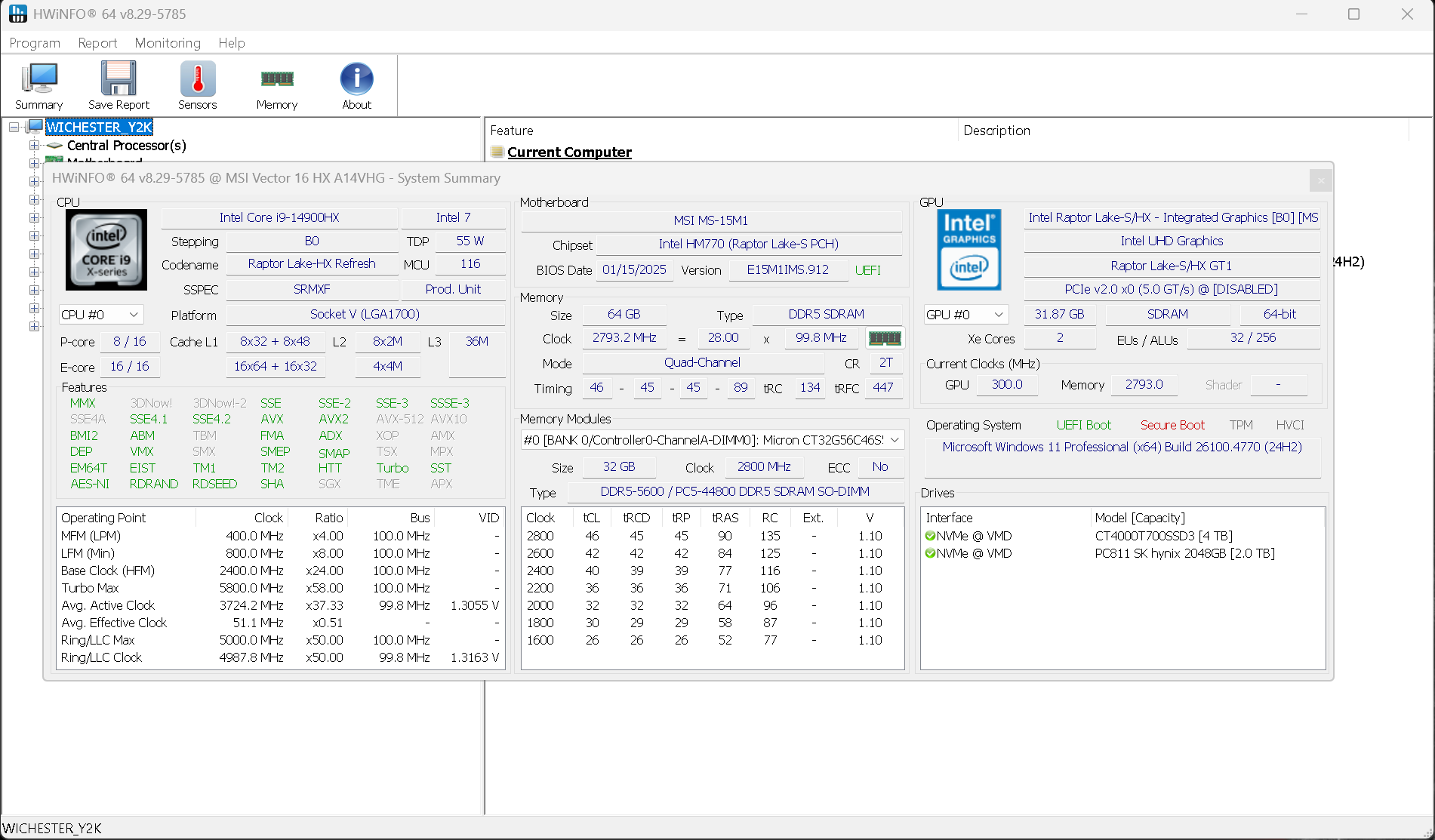Select the WICHESTER_Y2K tree item

[x=100, y=127]
